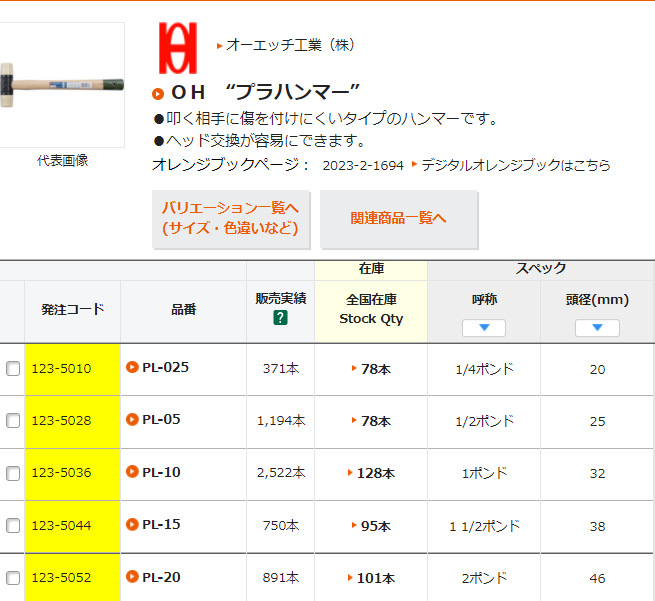The image size is (655, 601).
Task: Open the 呼称 column filter dropdown
Action: coord(484,327)
